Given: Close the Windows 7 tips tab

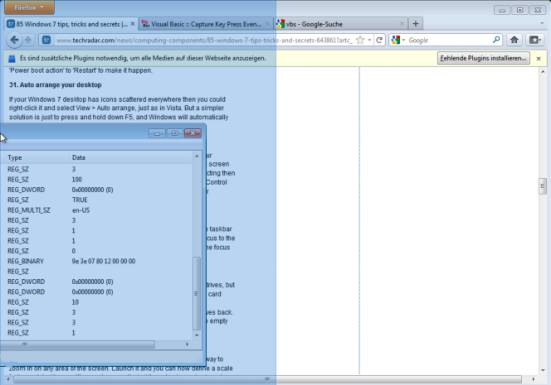Looking at the screenshot, I should (132, 24).
